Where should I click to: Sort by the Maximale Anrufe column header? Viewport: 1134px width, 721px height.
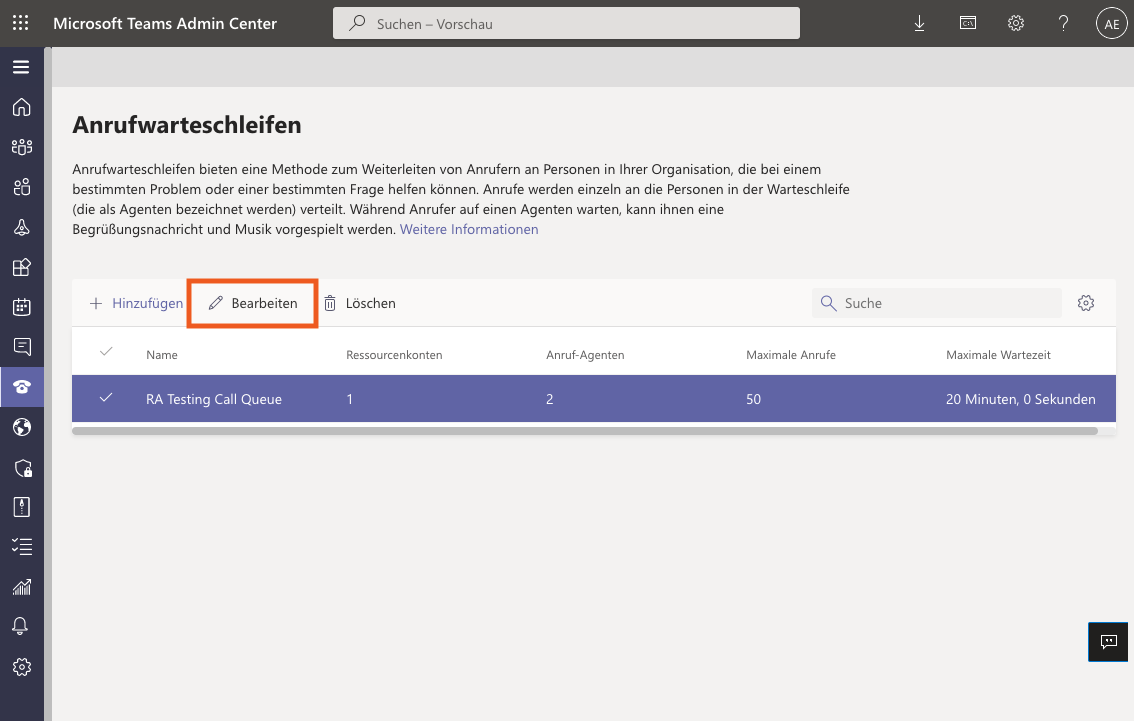(x=790, y=355)
